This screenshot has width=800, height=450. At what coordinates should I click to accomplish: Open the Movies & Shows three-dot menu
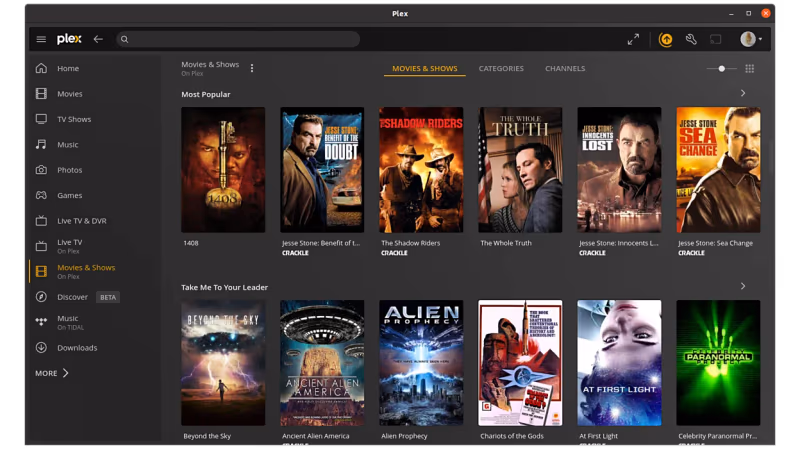click(252, 68)
